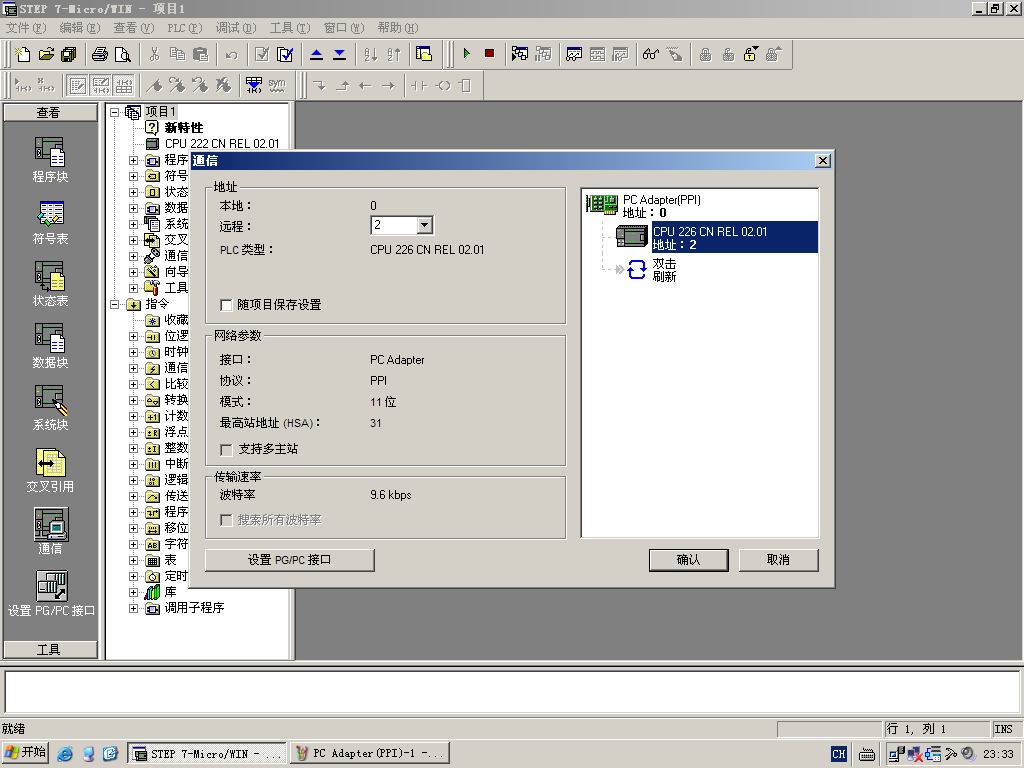Expand the 位逻辑 instruction node

(133, 336)
